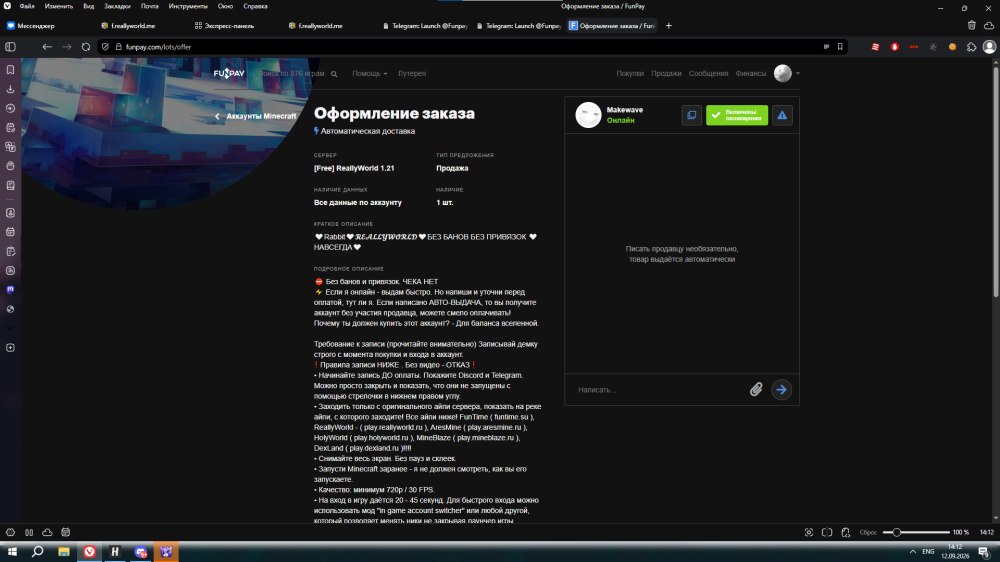1000x562 pixels.
Task: Open tracker blocker shield in address bar
Action: pyautogui.click(x=105, y=47)
